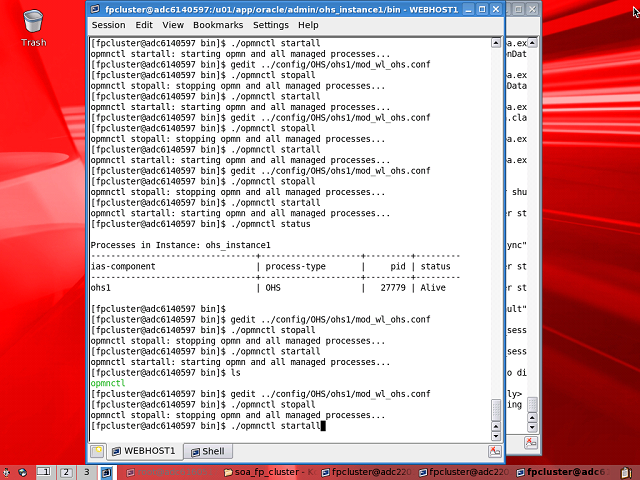640x480 pixels.
Task: Open the Edit menu
Action: (144, 25)
